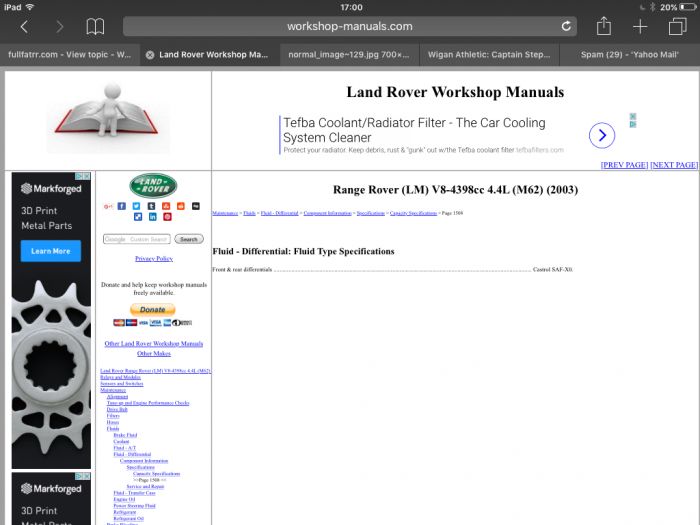Open Power Steering Fluid tree link

tap(134, 506)
